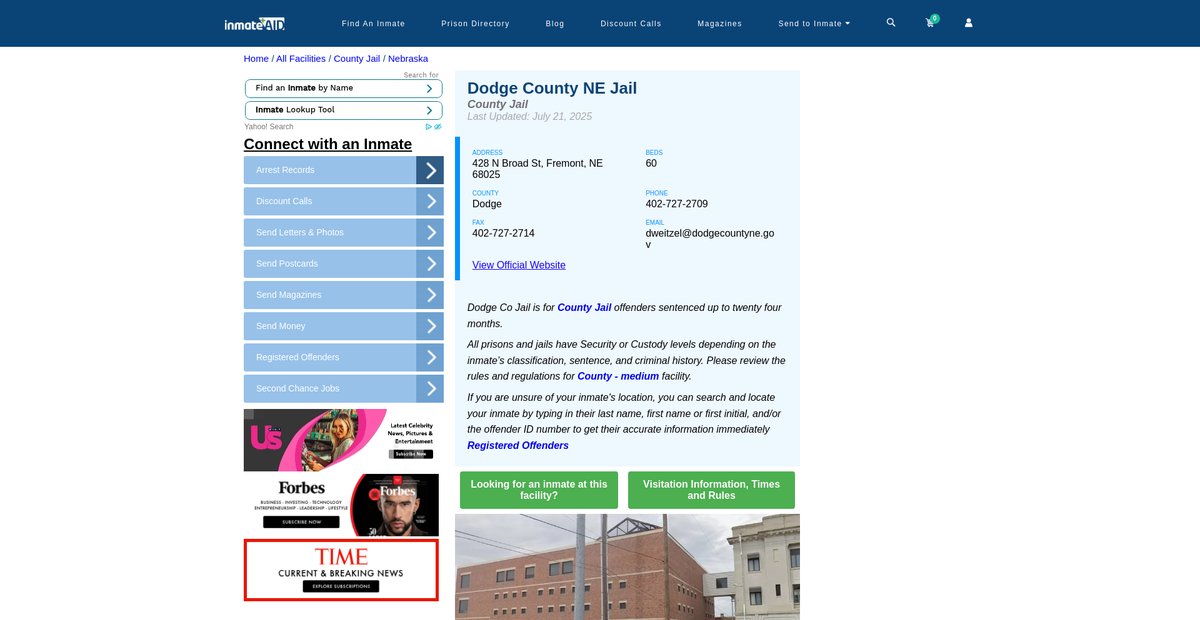Click the address 428 N Broad St, Fremont
1200x620 pixels.
(538, 169)
